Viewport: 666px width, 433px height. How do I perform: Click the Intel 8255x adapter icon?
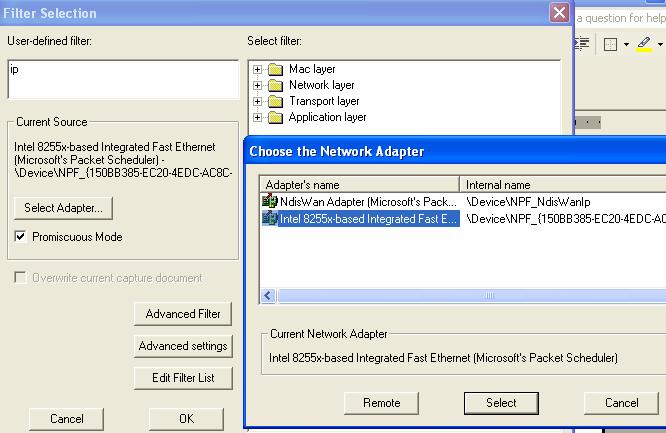270,219
